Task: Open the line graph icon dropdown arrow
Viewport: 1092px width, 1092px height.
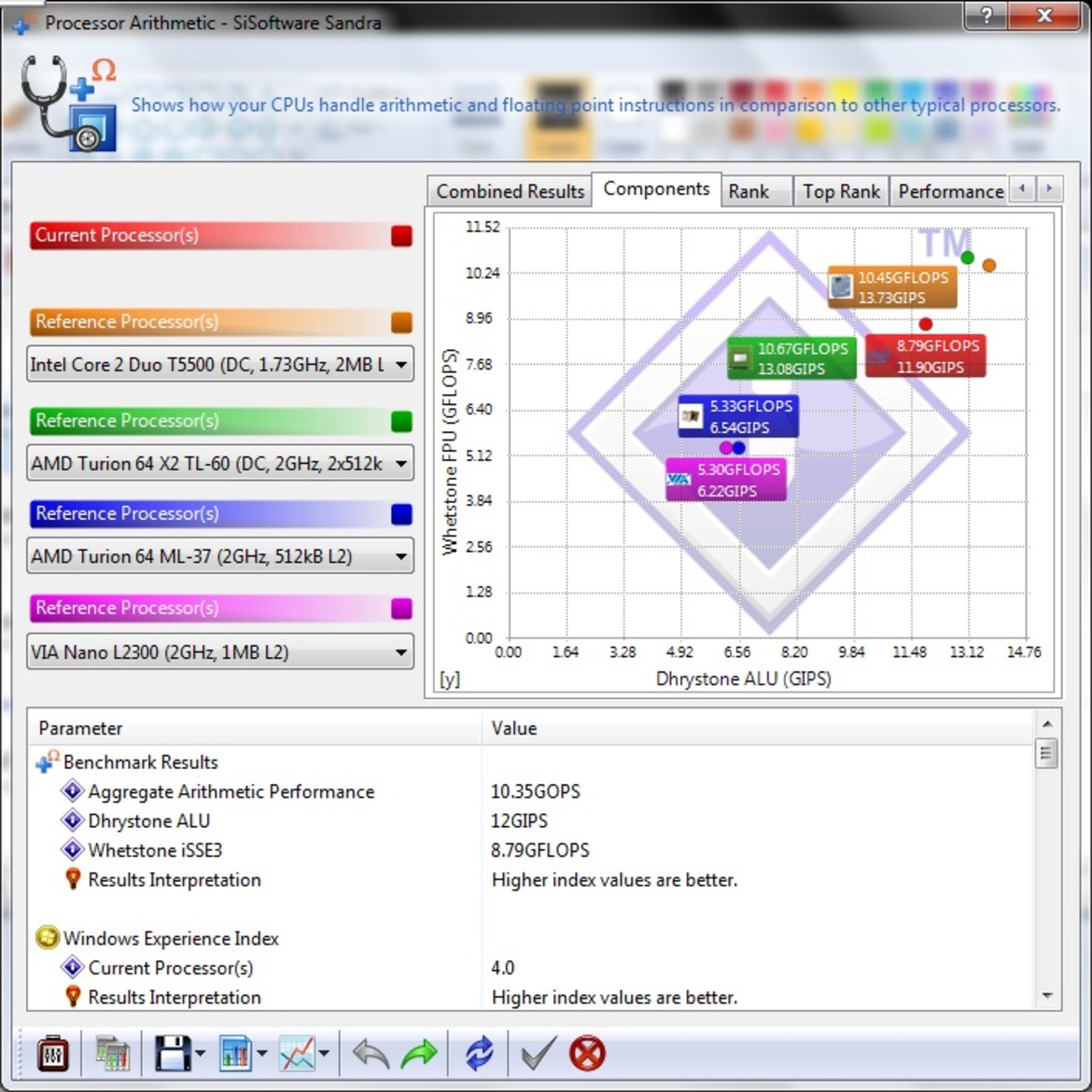Action: coord(324,1054)
